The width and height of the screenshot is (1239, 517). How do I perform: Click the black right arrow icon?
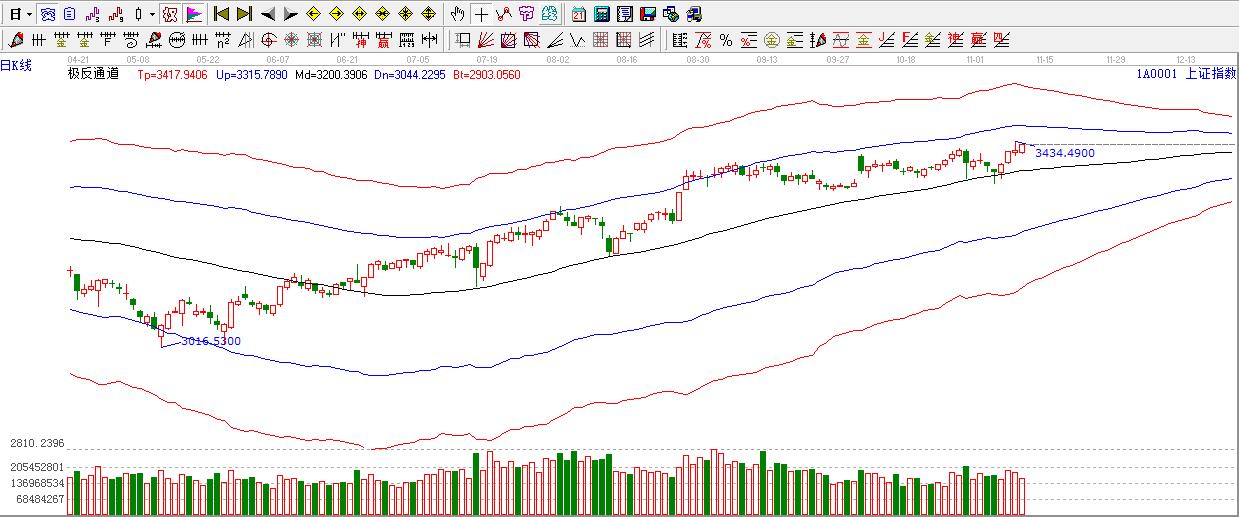click(x=290, y=14)
